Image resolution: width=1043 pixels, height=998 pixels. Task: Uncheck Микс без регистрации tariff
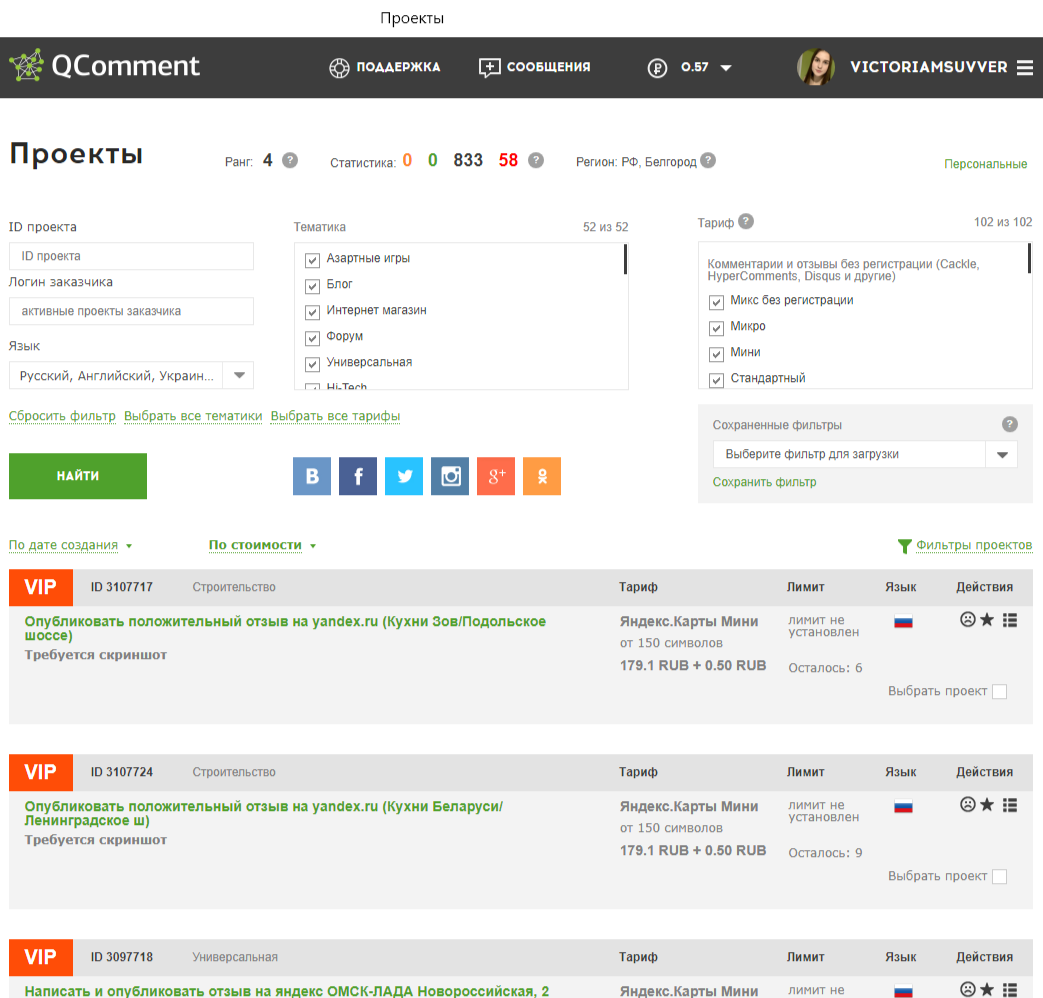tap(716, 302)
